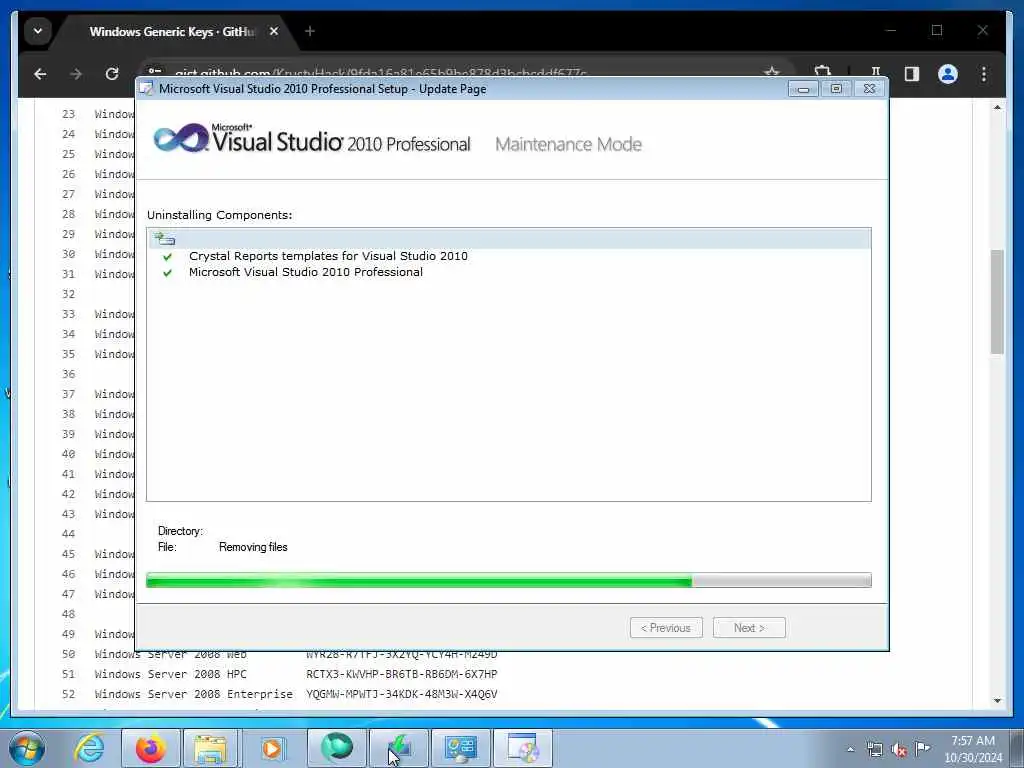Click the Windows Server 2008 Enterprise key text
The width and height of the screenshot is (1024, 768).
(402, 694)
